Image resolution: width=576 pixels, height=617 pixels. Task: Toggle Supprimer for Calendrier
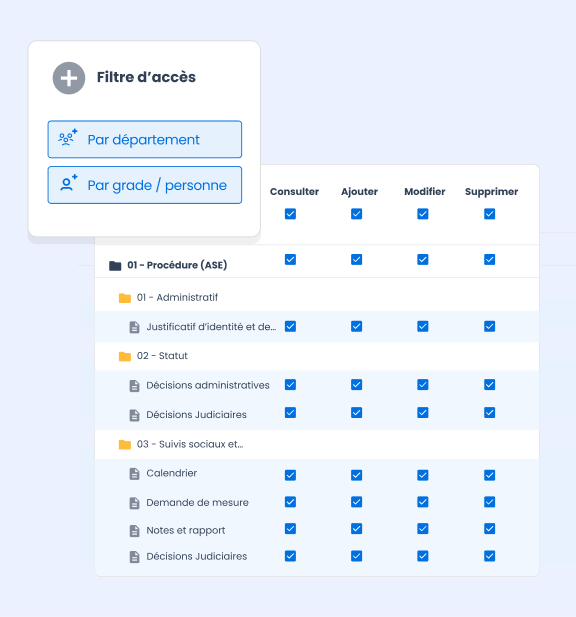coord(489,475)
